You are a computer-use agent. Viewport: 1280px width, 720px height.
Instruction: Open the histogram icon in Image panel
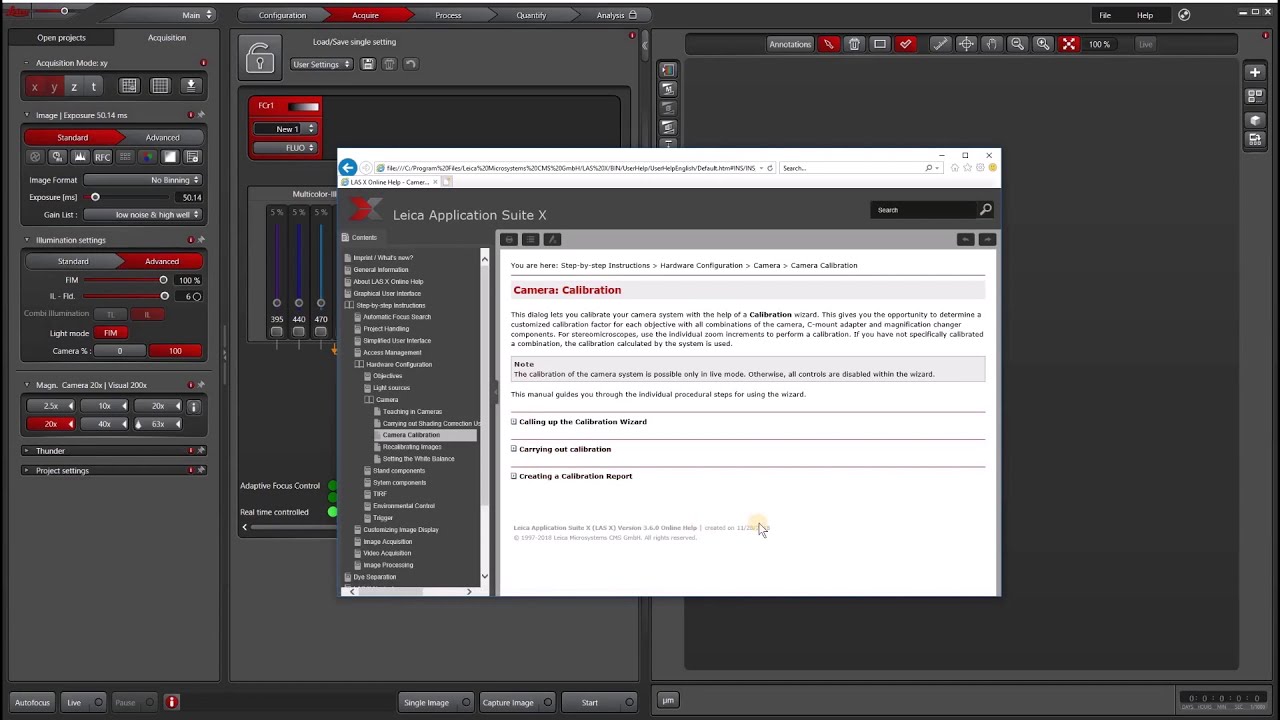click(x=80, y=157)
